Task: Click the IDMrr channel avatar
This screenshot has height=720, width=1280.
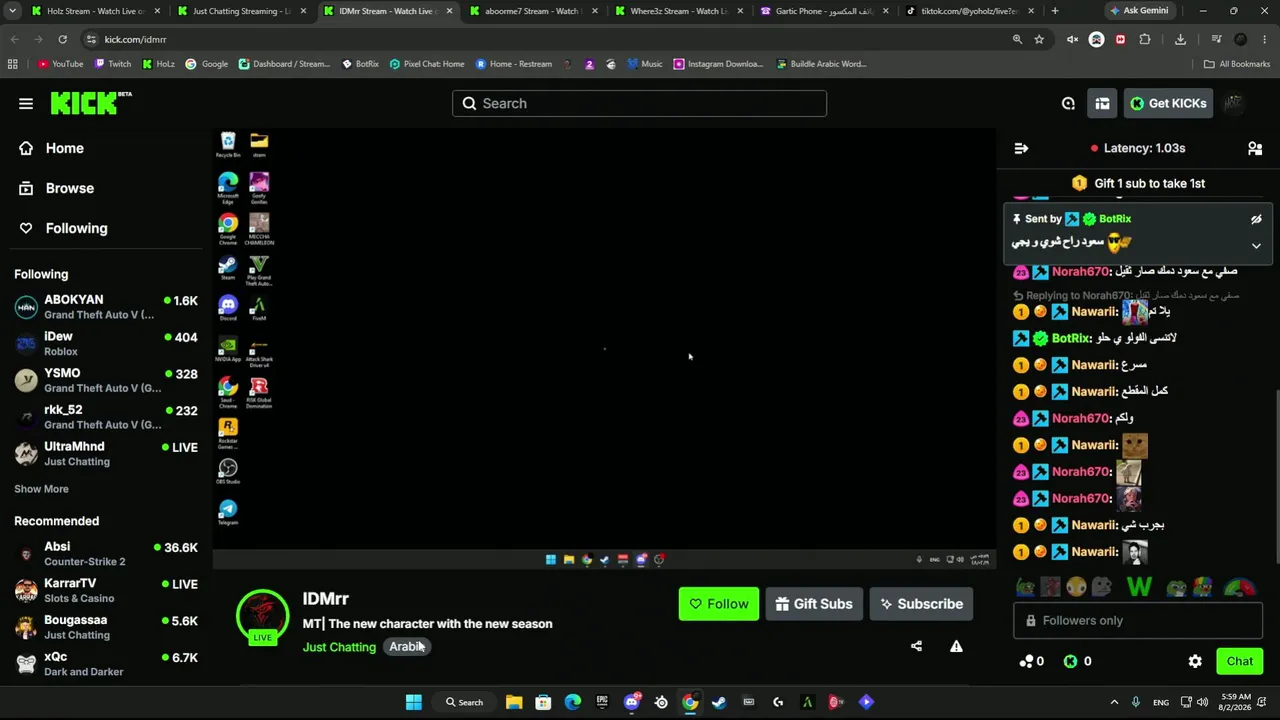Action: pos(262,615)
